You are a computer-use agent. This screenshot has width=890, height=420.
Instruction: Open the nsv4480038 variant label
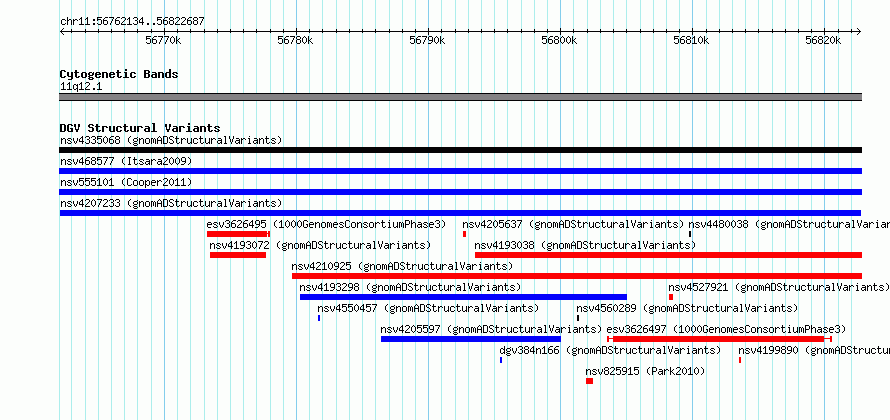tap(789, 224)
